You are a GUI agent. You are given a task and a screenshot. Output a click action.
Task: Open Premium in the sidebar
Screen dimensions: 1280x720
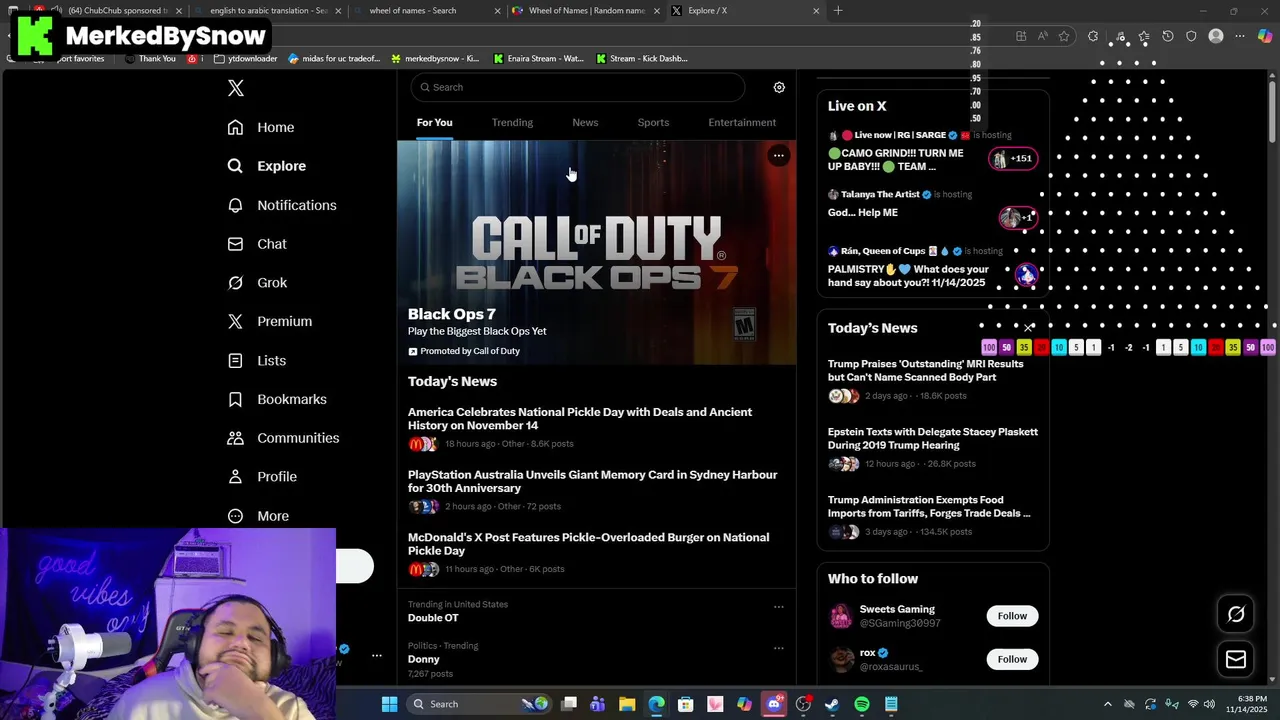[x=270, y=321]
